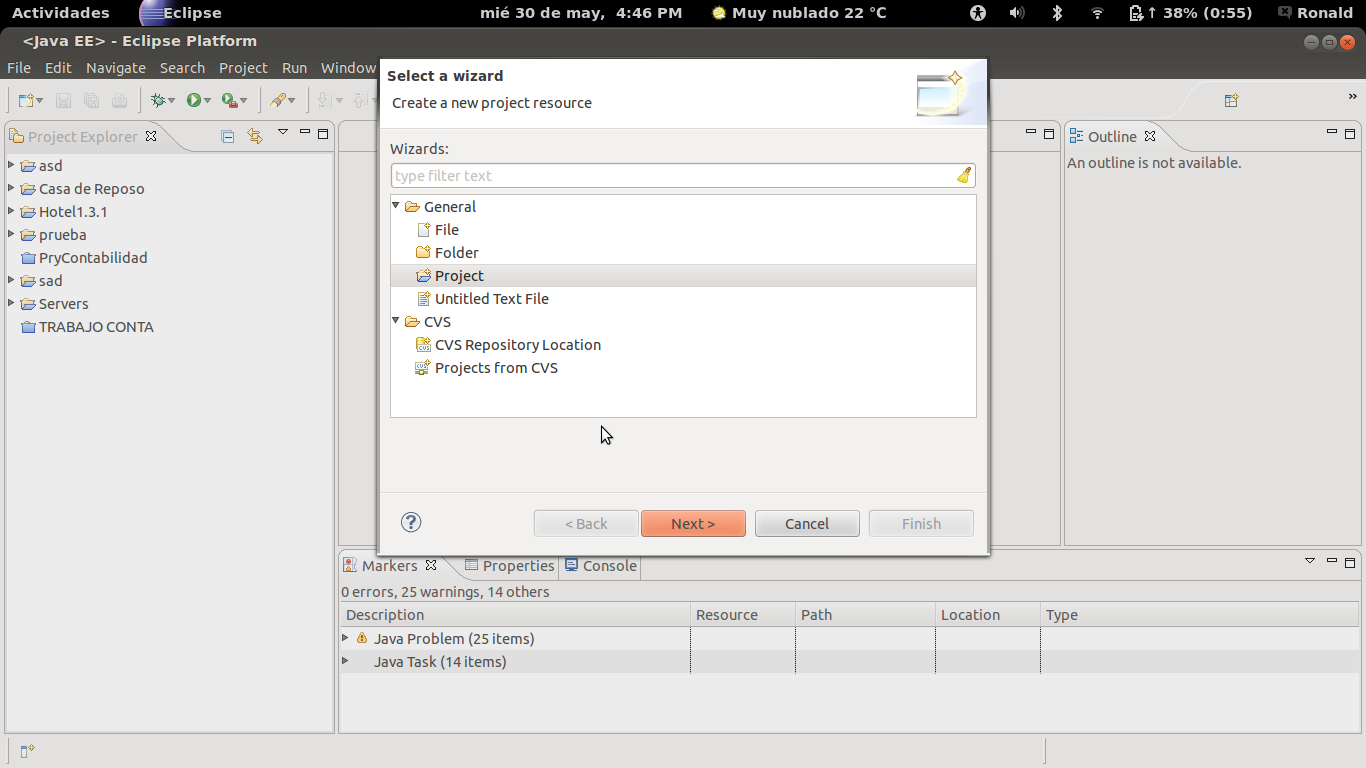Click the show more perspectives chevron
The image size is (1366, 768).
click(1352, 97)
